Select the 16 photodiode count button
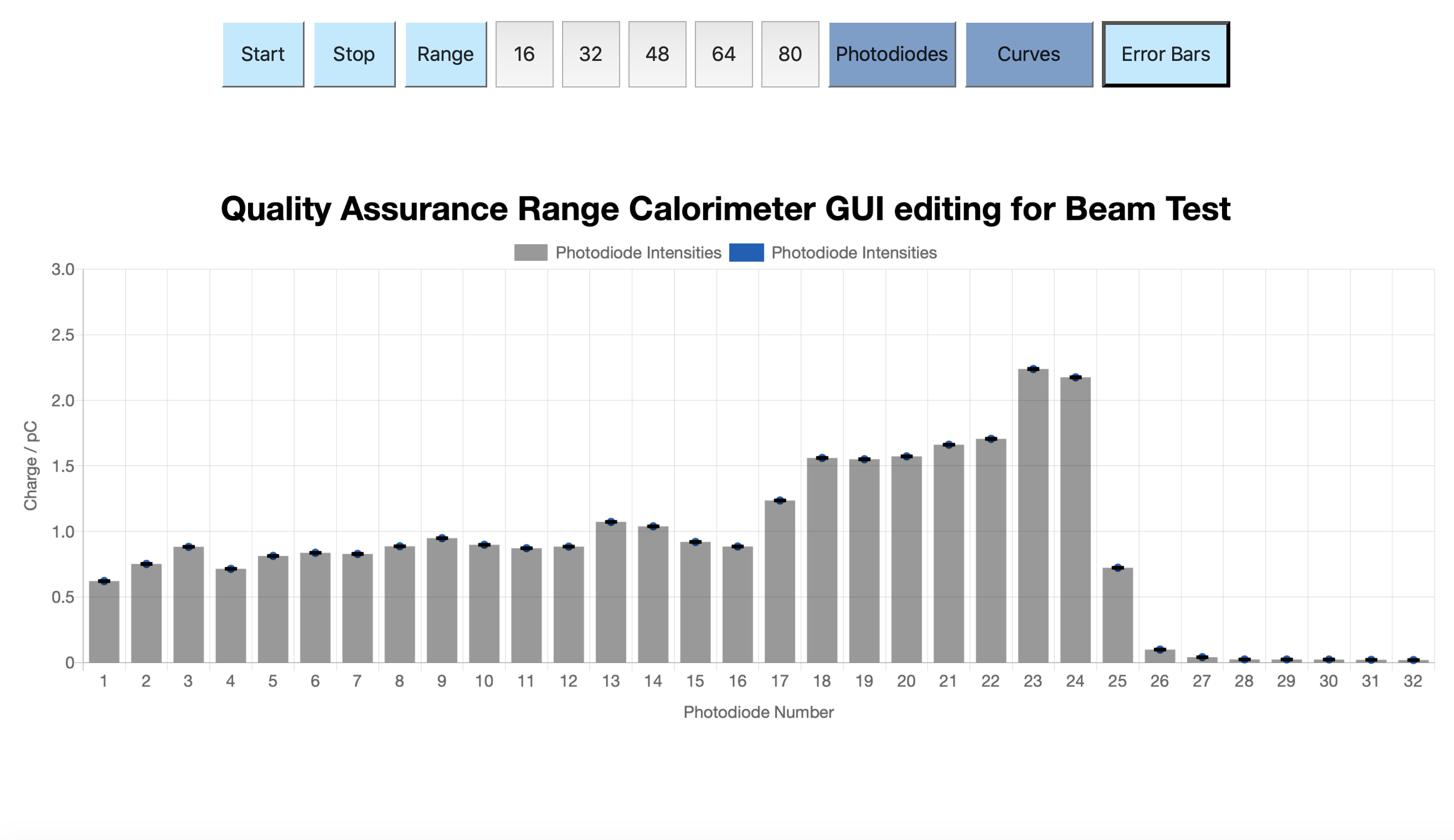This screenshot has height=840, width=1454. coord(524,54)
